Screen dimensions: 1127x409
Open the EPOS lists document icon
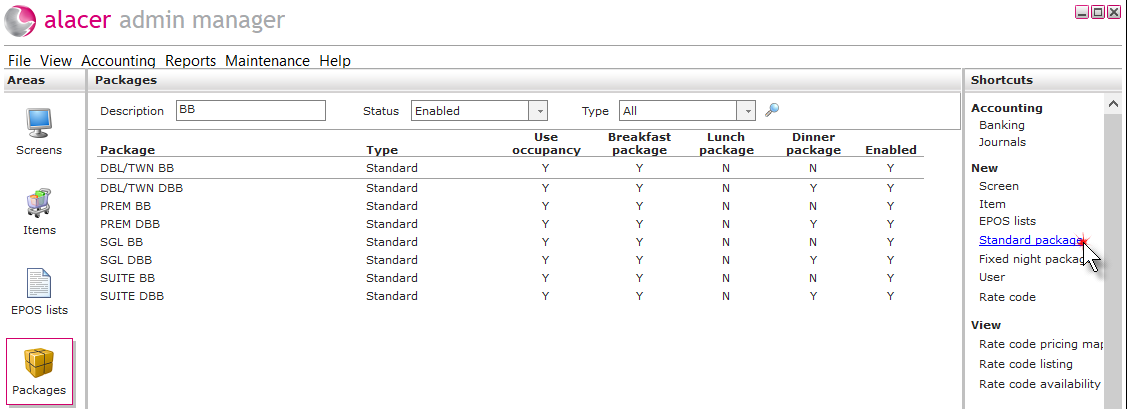[x=40, y=283]
